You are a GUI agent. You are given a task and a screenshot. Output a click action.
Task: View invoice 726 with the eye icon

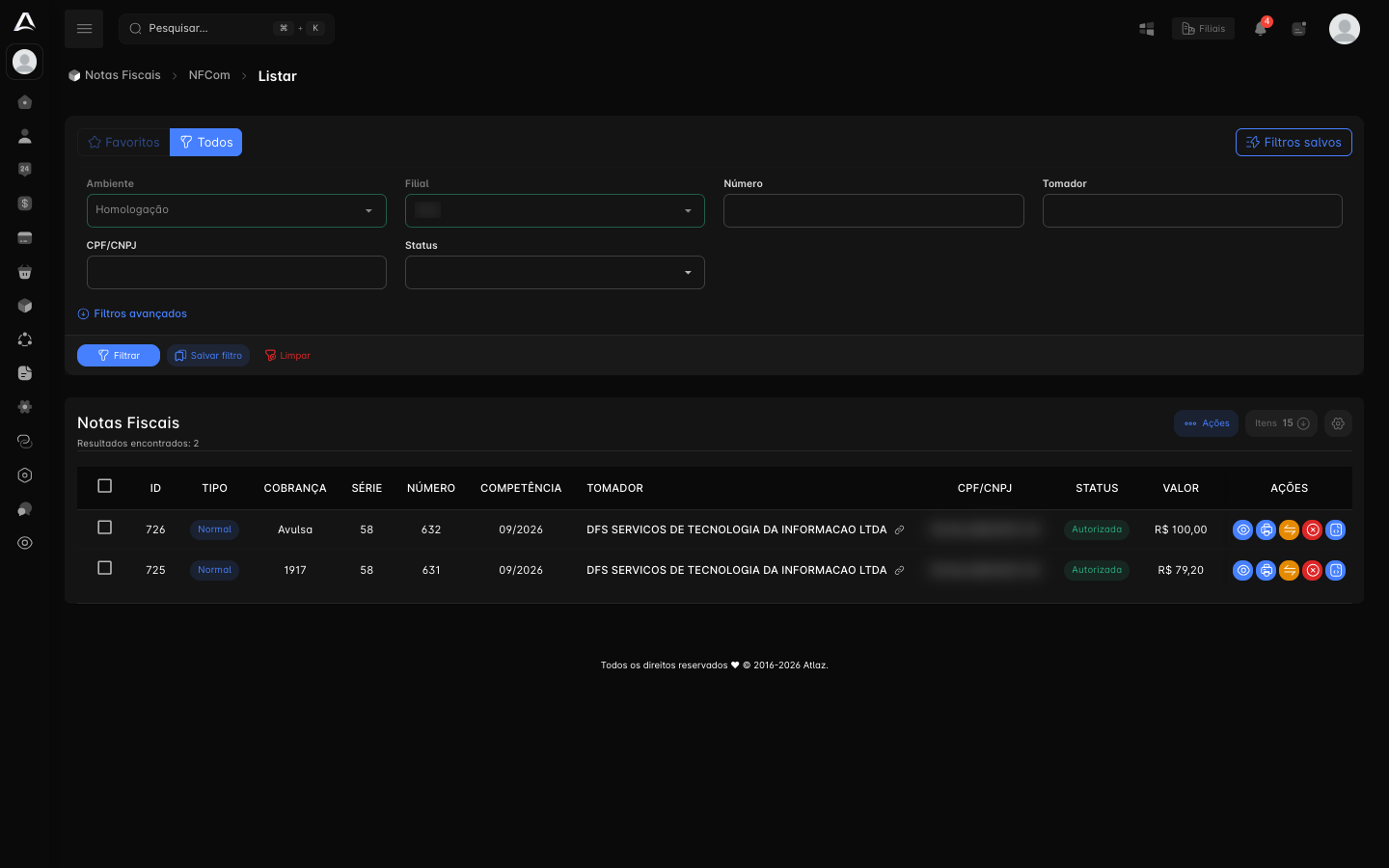[1242, 529]
